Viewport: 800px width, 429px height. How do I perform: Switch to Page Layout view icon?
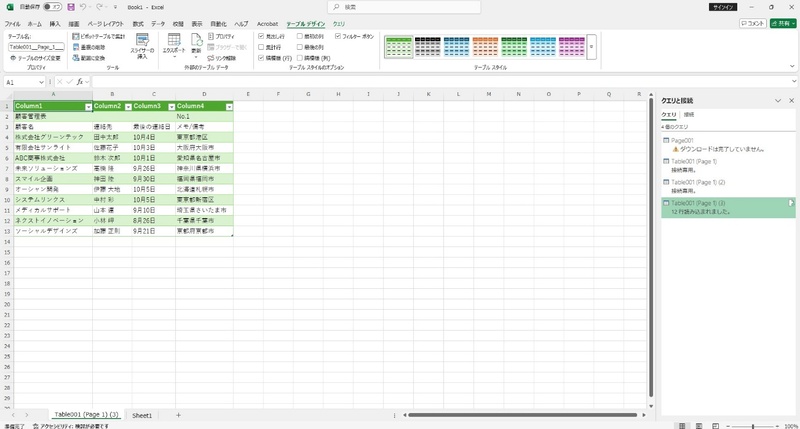coord(699,426)
